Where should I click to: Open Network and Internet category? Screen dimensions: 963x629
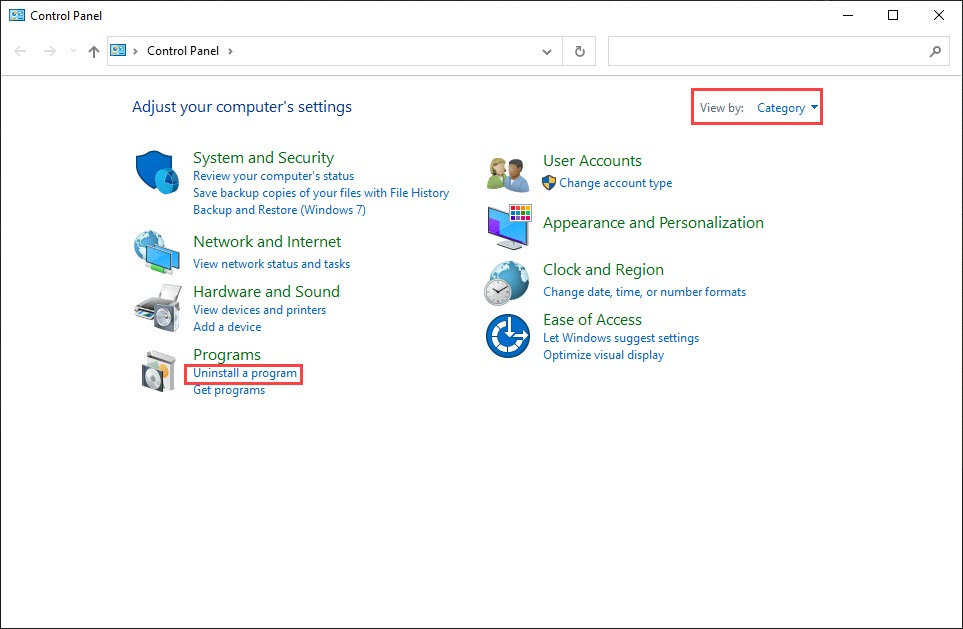pos(267,241)
